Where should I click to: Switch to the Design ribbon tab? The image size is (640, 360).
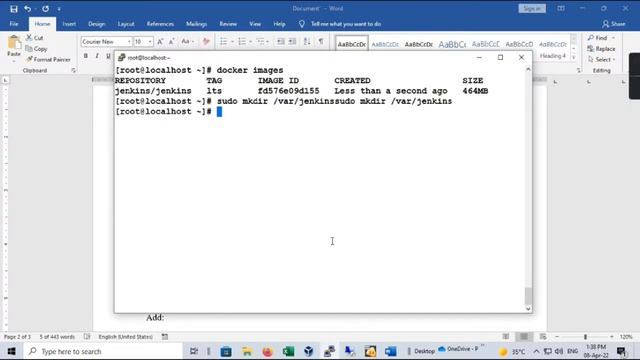click(96, 24)
